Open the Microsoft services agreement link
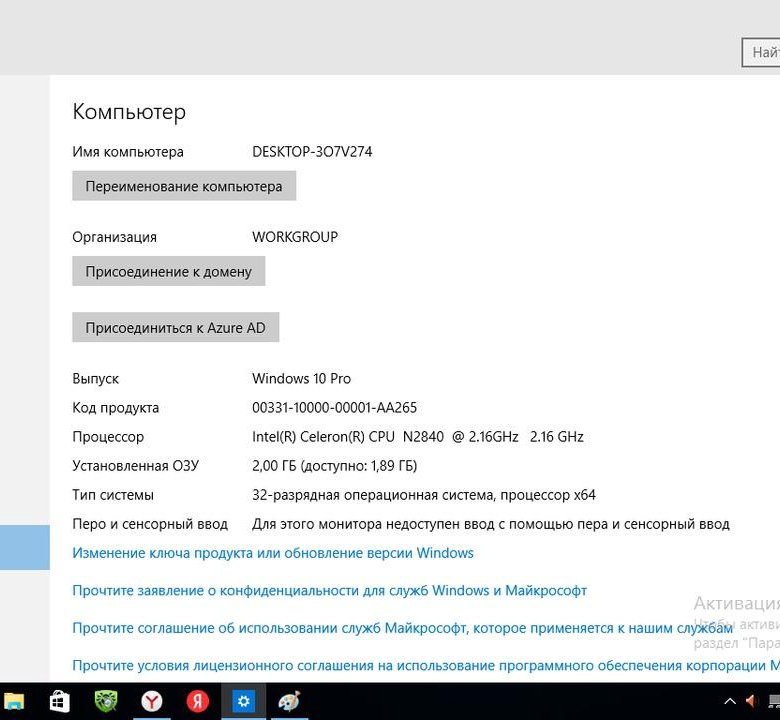 click(402, 628)
